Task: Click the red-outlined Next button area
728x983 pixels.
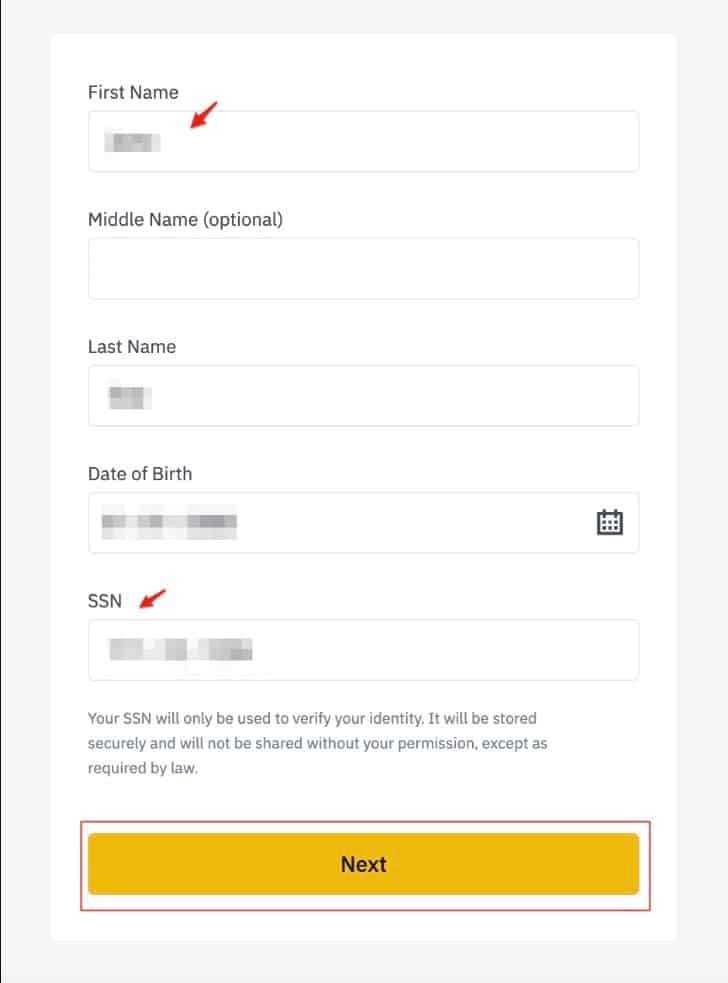Action: pos(364,864)
